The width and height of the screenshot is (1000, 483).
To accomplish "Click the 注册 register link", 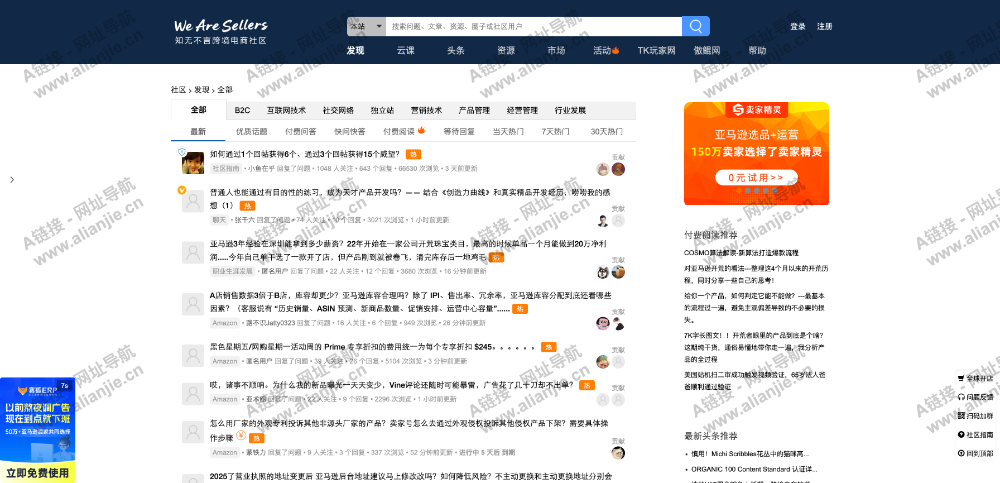I will click(x=824, y=27).
